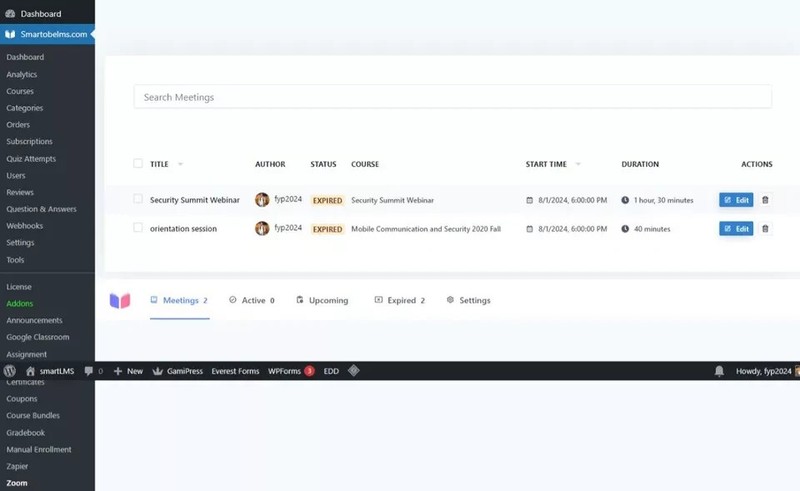Select Zoom in the sidebar

(x=17, y=483)
